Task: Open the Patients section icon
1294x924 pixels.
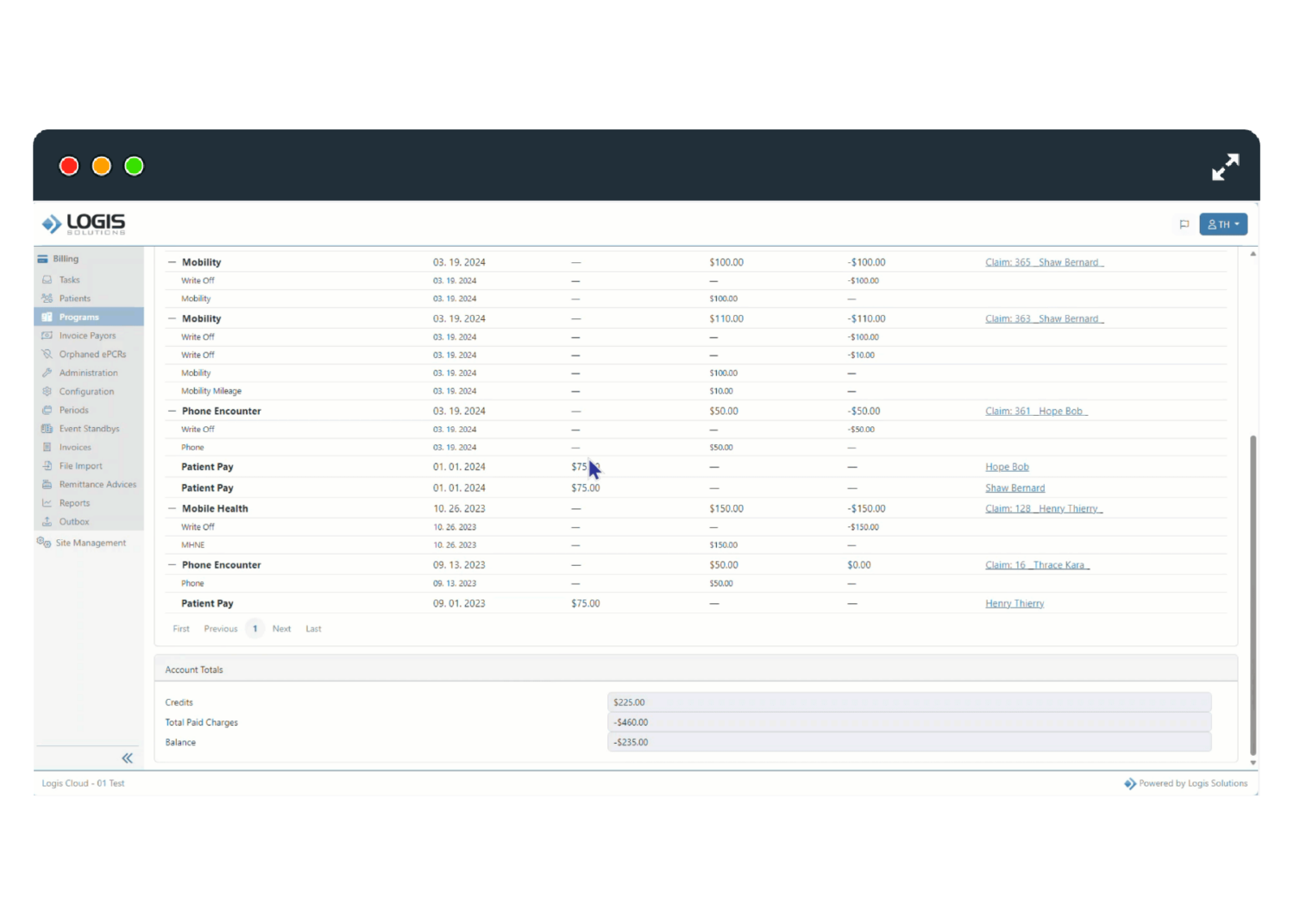Action: coord(48,298)
